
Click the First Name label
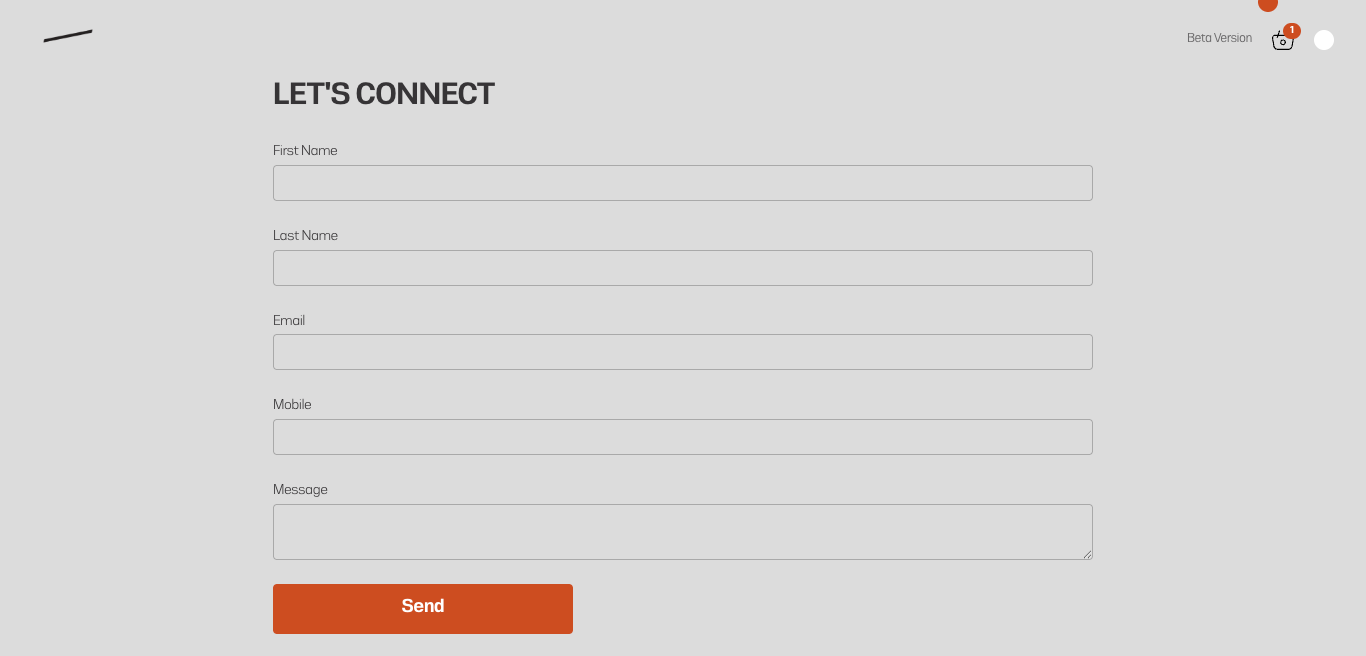tap(305, 151)
